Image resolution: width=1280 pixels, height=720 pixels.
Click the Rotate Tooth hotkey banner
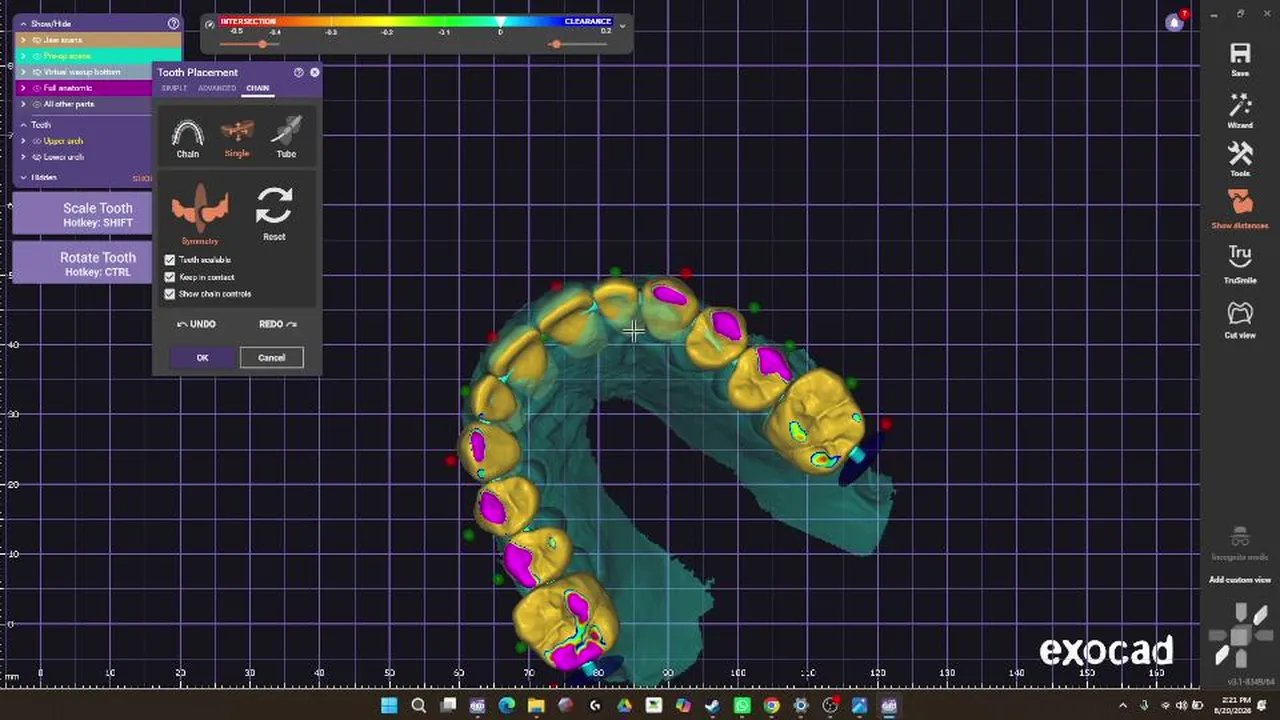(82, 264)
